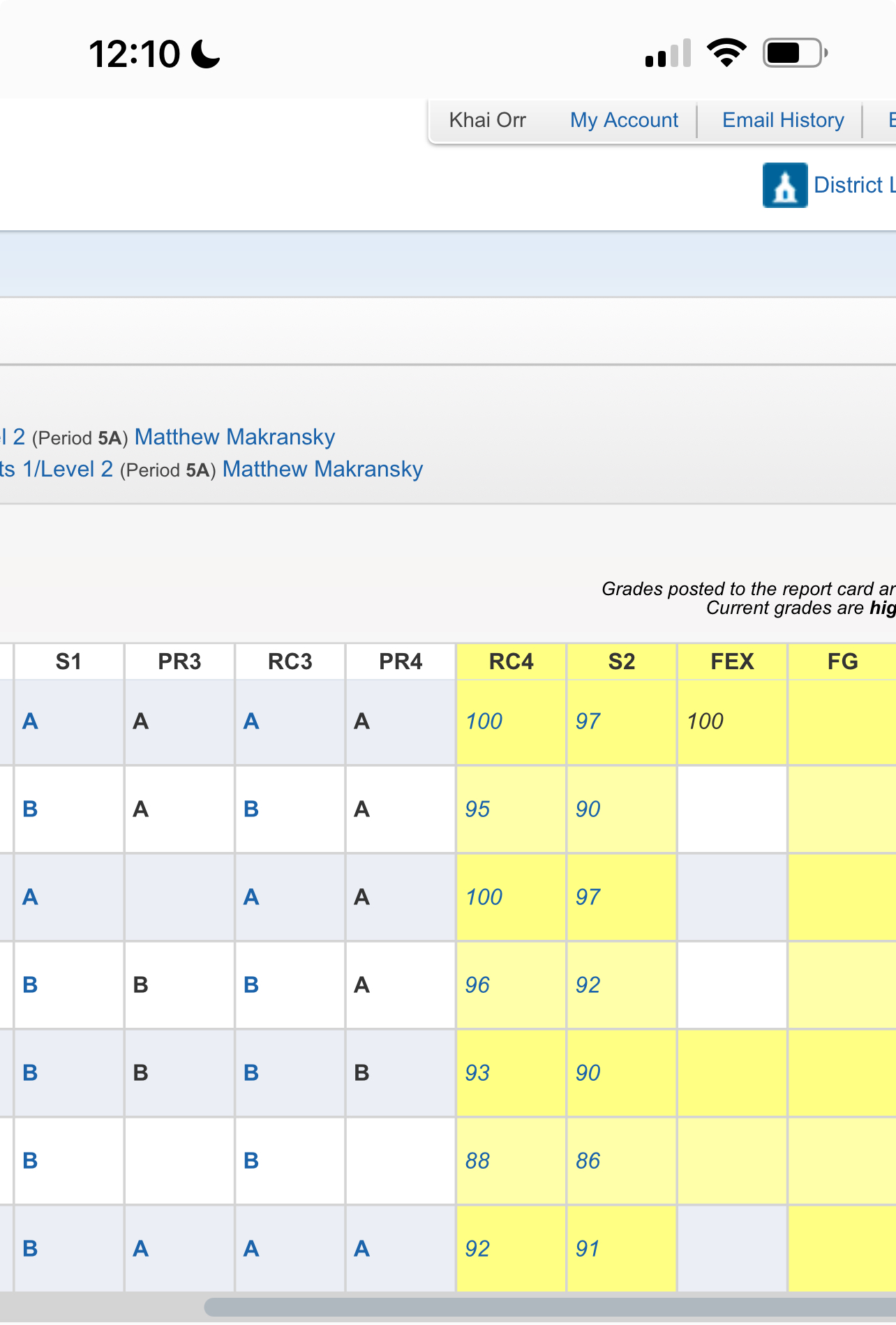Open the S2 grade of 86

pos(588,1161)
